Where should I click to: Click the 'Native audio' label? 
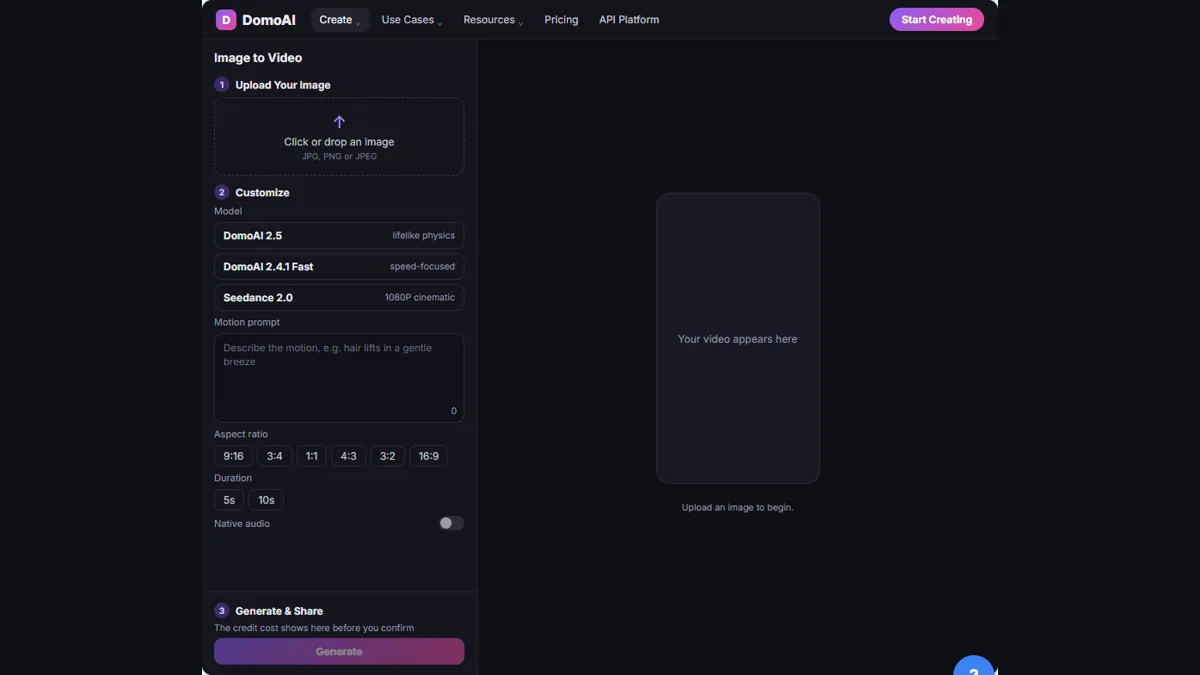[x=242, y=524]
